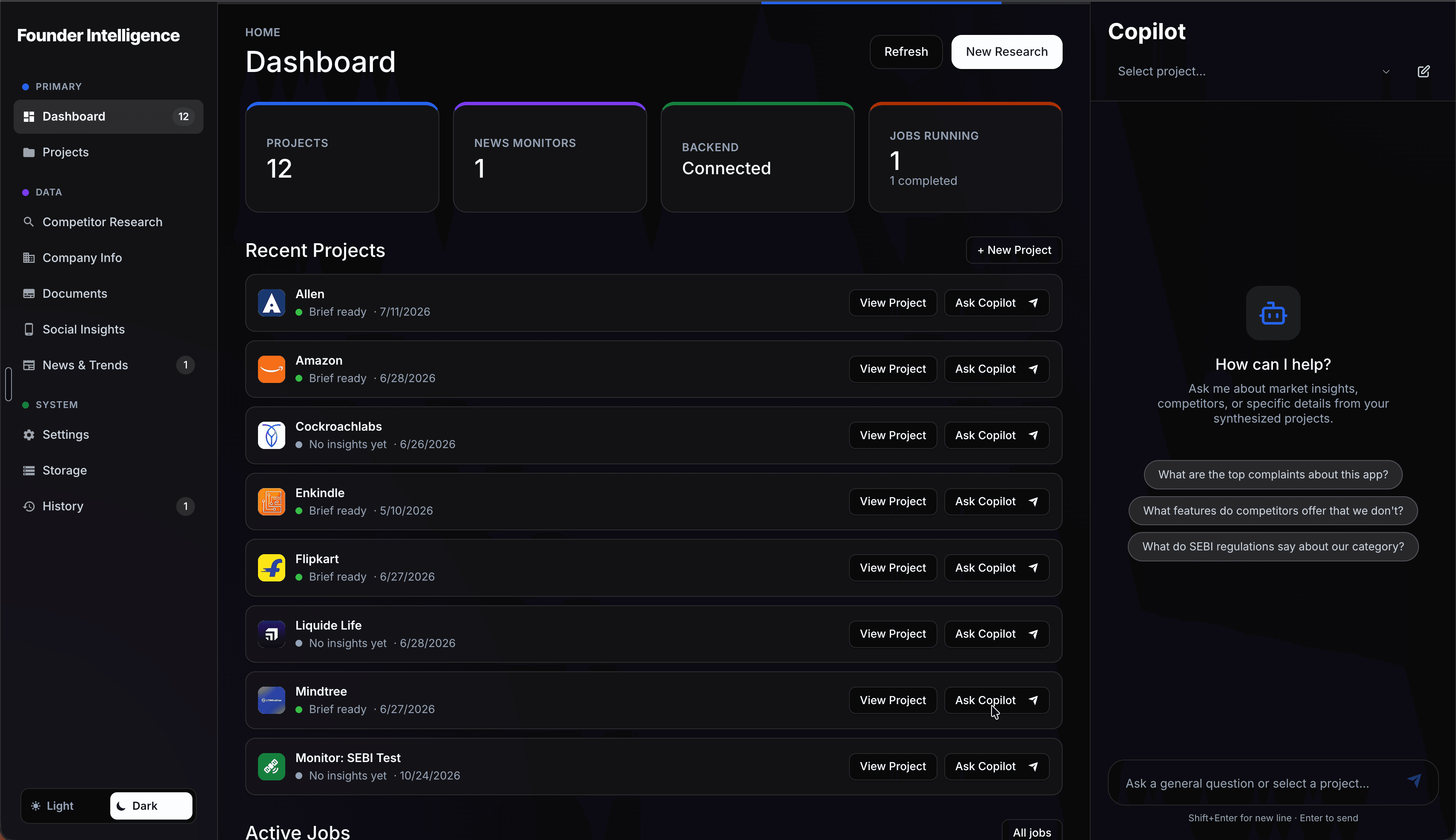Screen dimensions: 1456x840
Task: Ask Copilot about Flipkart
Action: (x=996, y=568)
